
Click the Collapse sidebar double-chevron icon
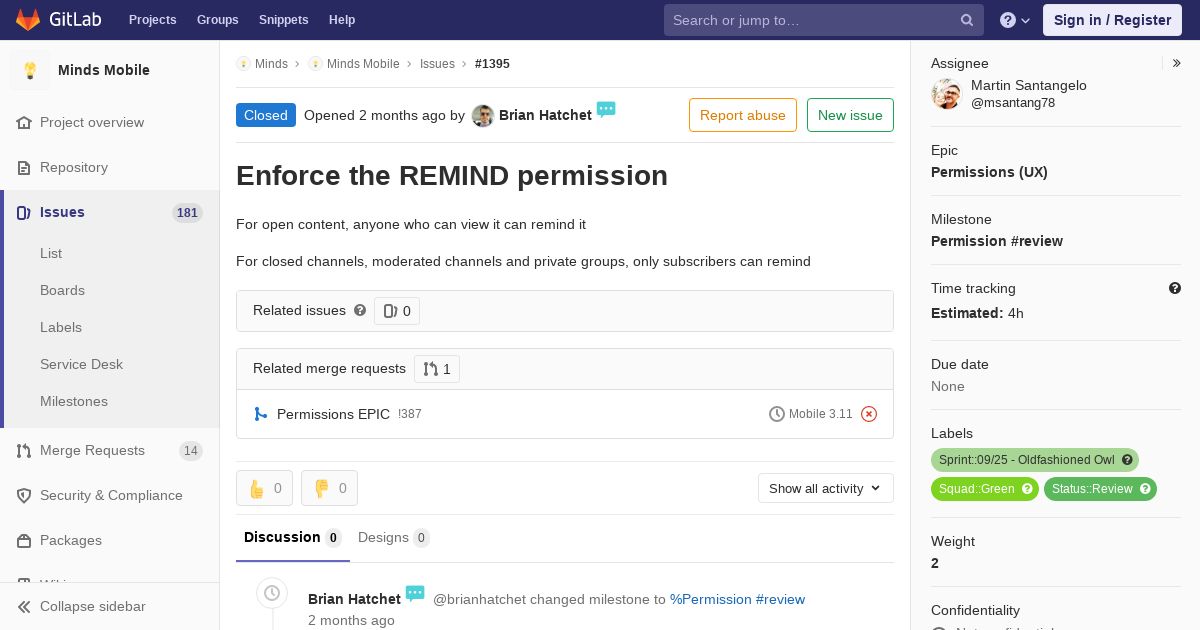click(24, 606)
